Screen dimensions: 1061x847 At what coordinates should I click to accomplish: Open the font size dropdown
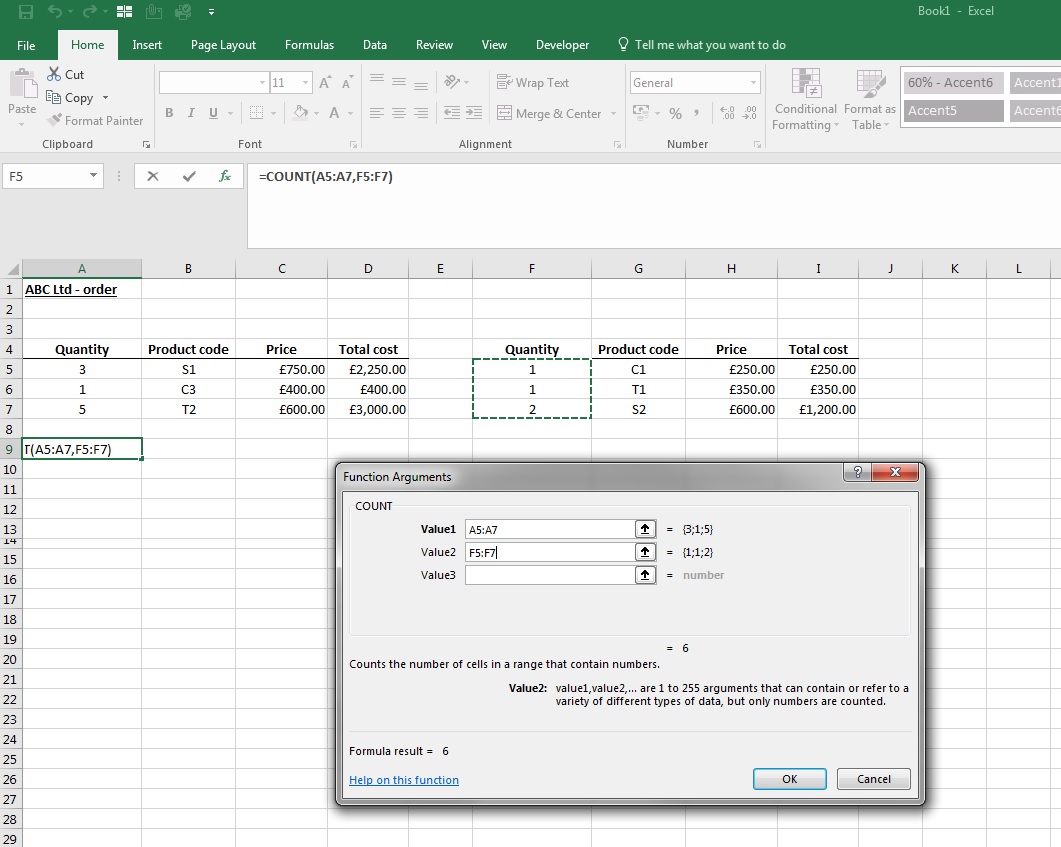tap(305, 83)
